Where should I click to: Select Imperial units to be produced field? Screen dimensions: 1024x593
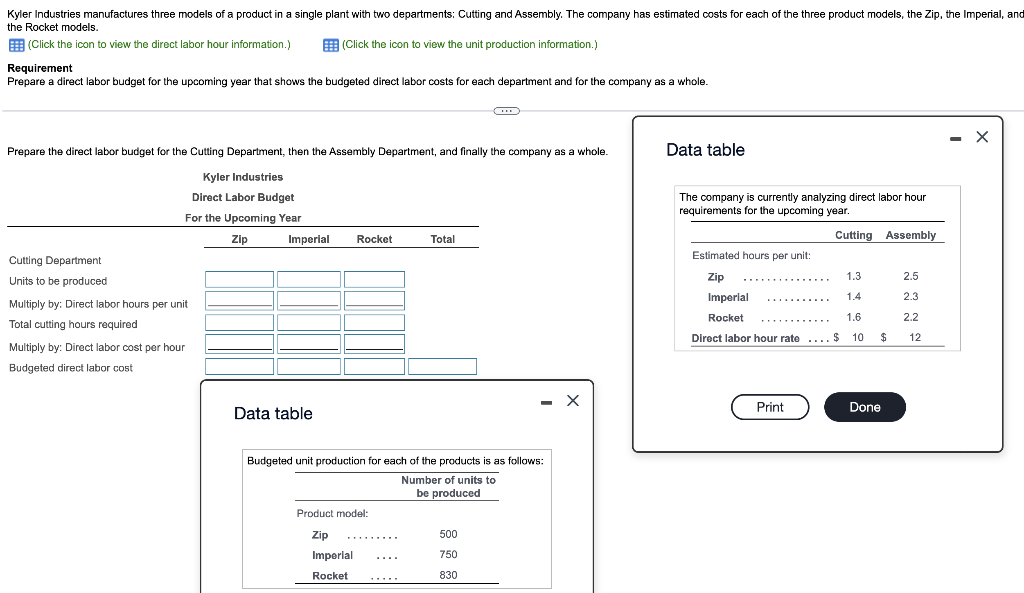click(309, 280)
